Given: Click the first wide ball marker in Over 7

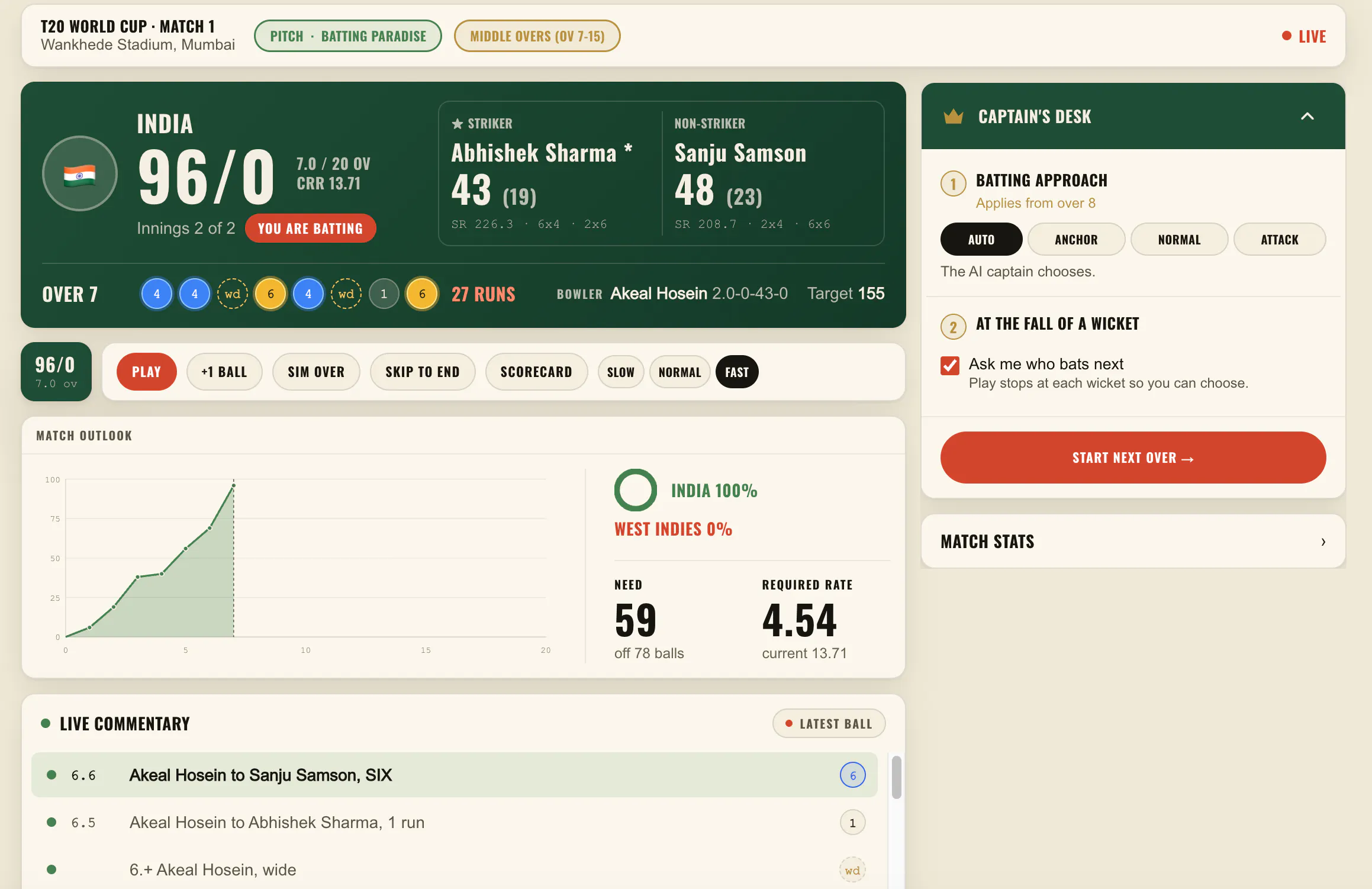Looking at the screenshot, I should (233, 294).
